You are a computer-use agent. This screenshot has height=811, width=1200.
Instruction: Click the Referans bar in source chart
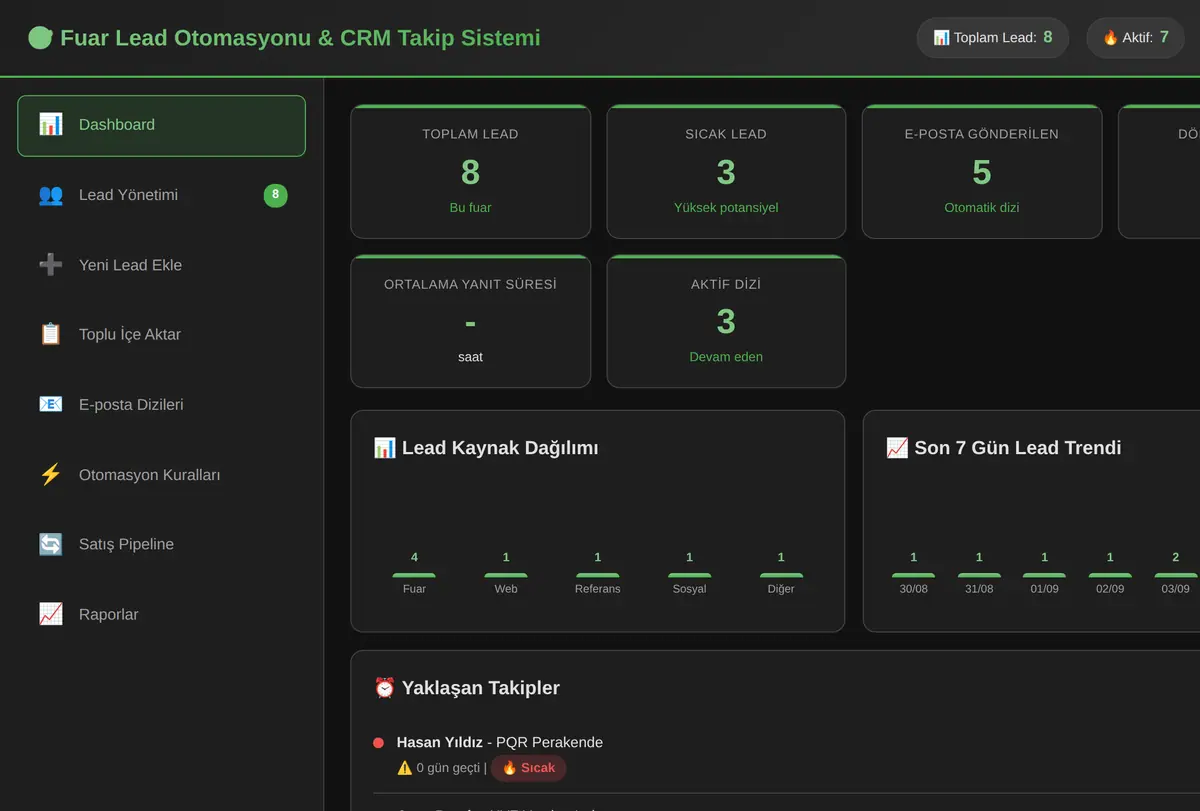[x=597, y=575]
